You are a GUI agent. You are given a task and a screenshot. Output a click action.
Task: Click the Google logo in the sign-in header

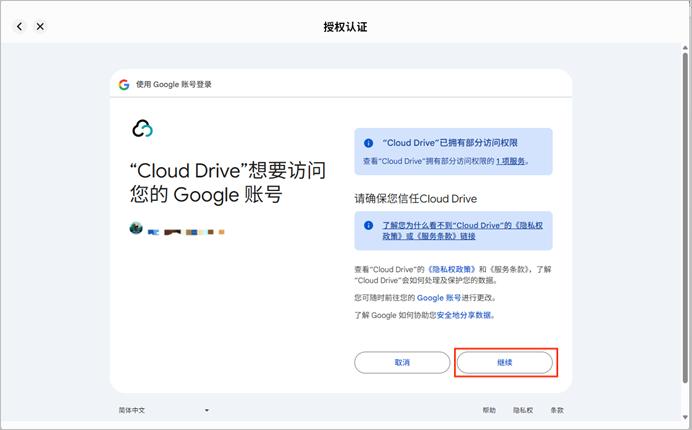[124, 85]
